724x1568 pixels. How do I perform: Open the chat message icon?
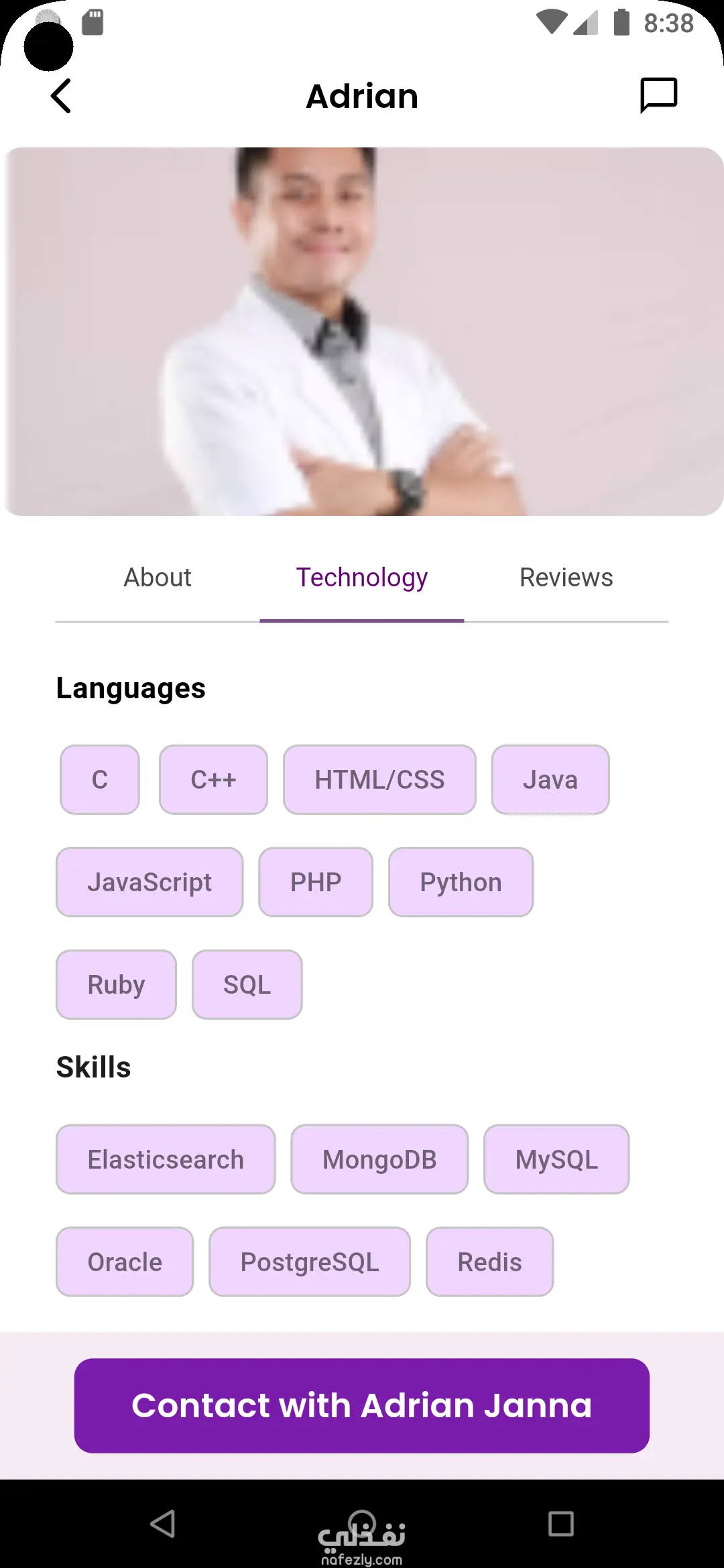[658, 96]
